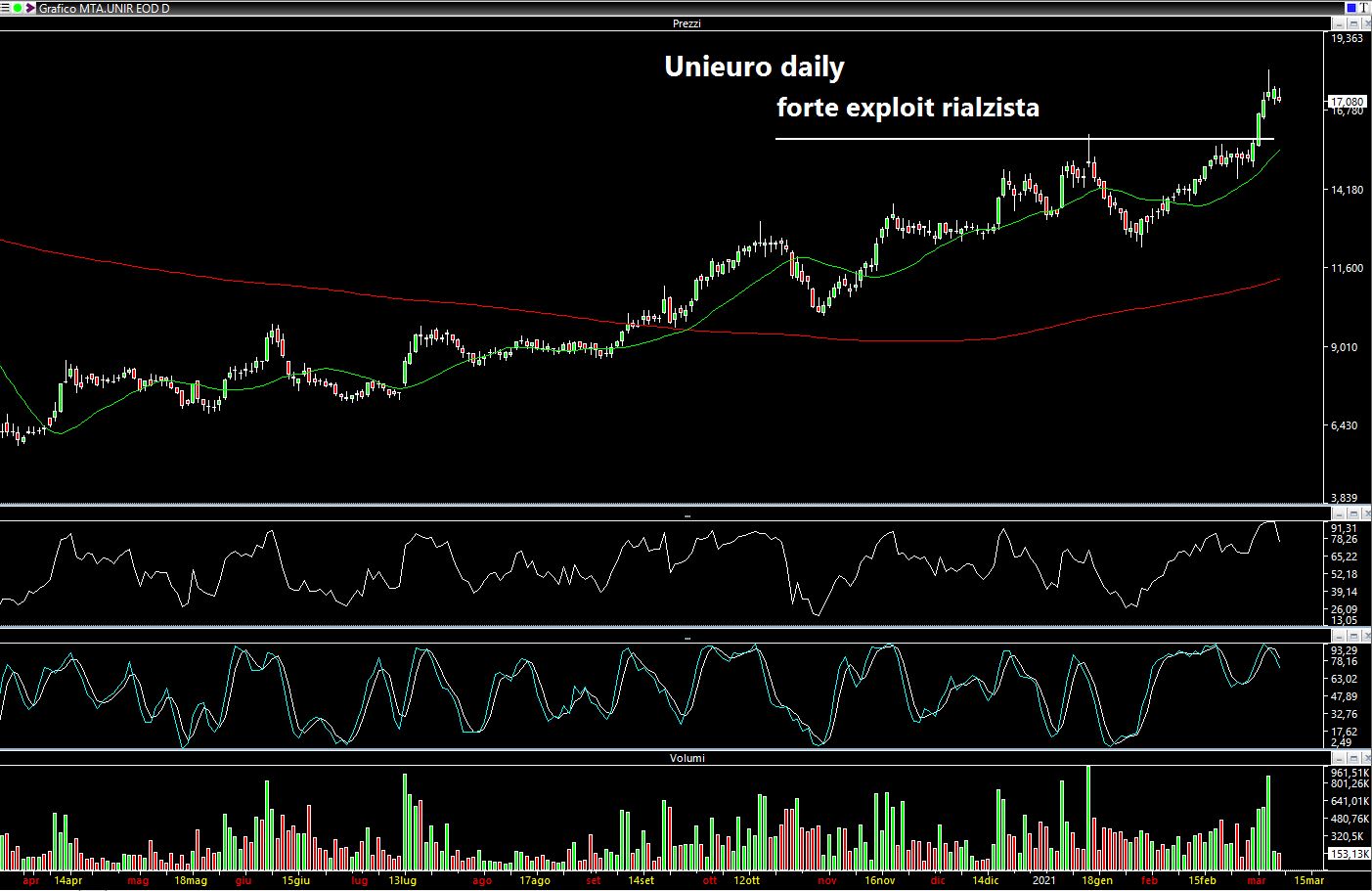Select the T text tool icon

pos(1364,7)
